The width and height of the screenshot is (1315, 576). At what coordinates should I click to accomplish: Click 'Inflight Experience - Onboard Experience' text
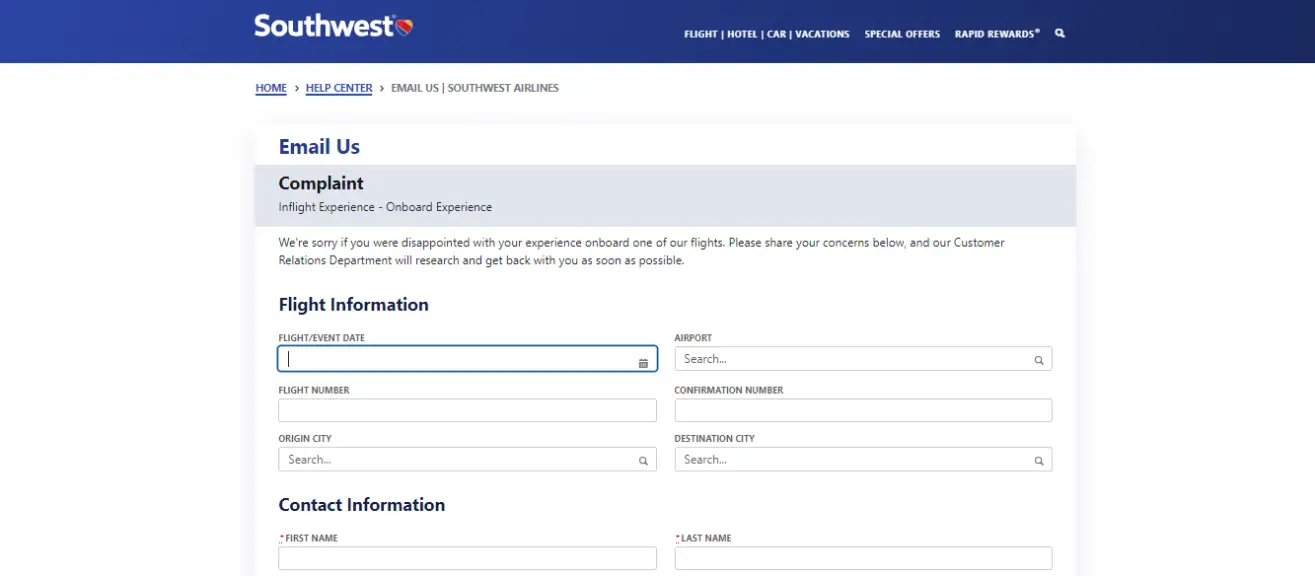385,207
